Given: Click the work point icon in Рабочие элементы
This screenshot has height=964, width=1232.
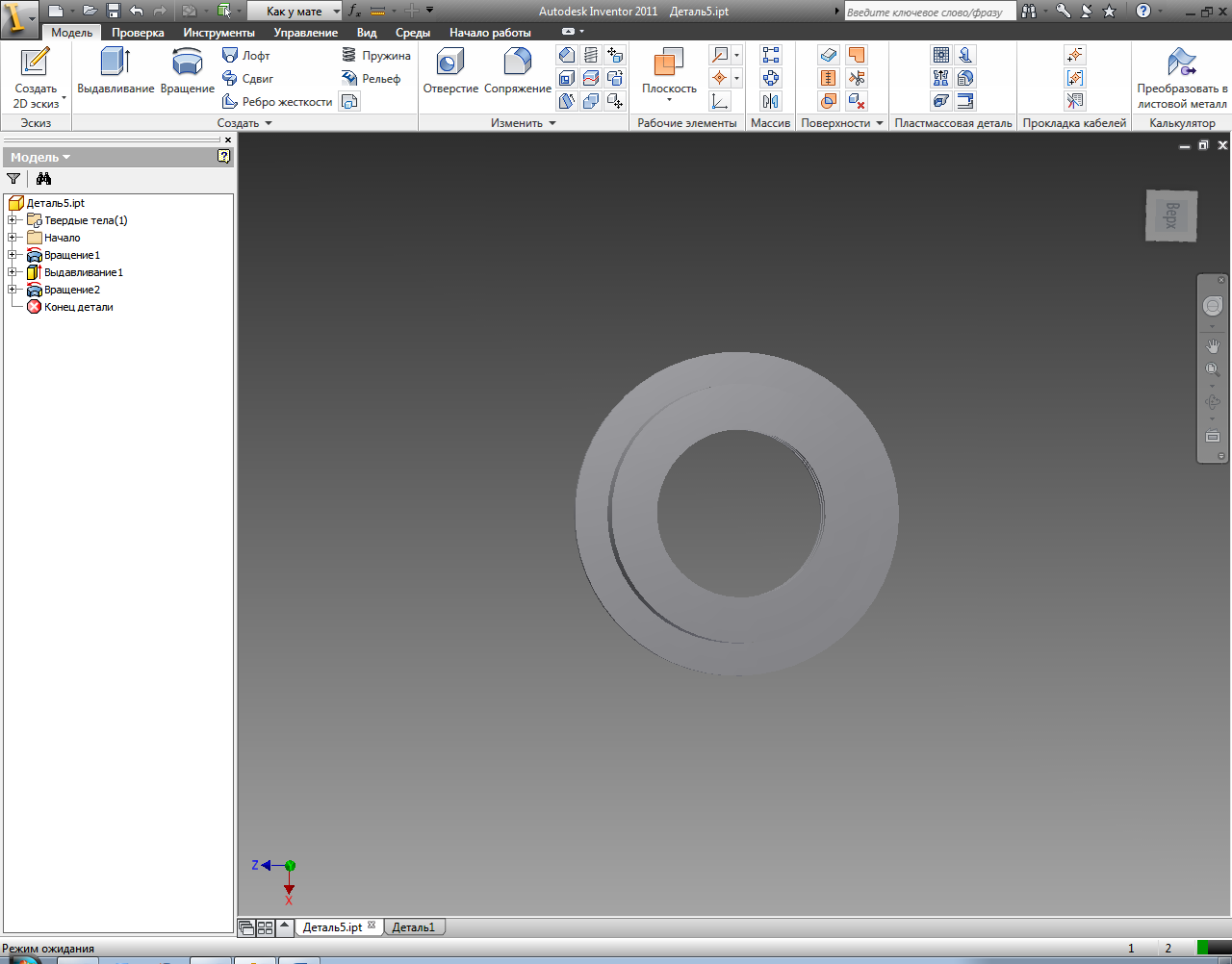Looking at the screenshot, I should tap(720, 78).
